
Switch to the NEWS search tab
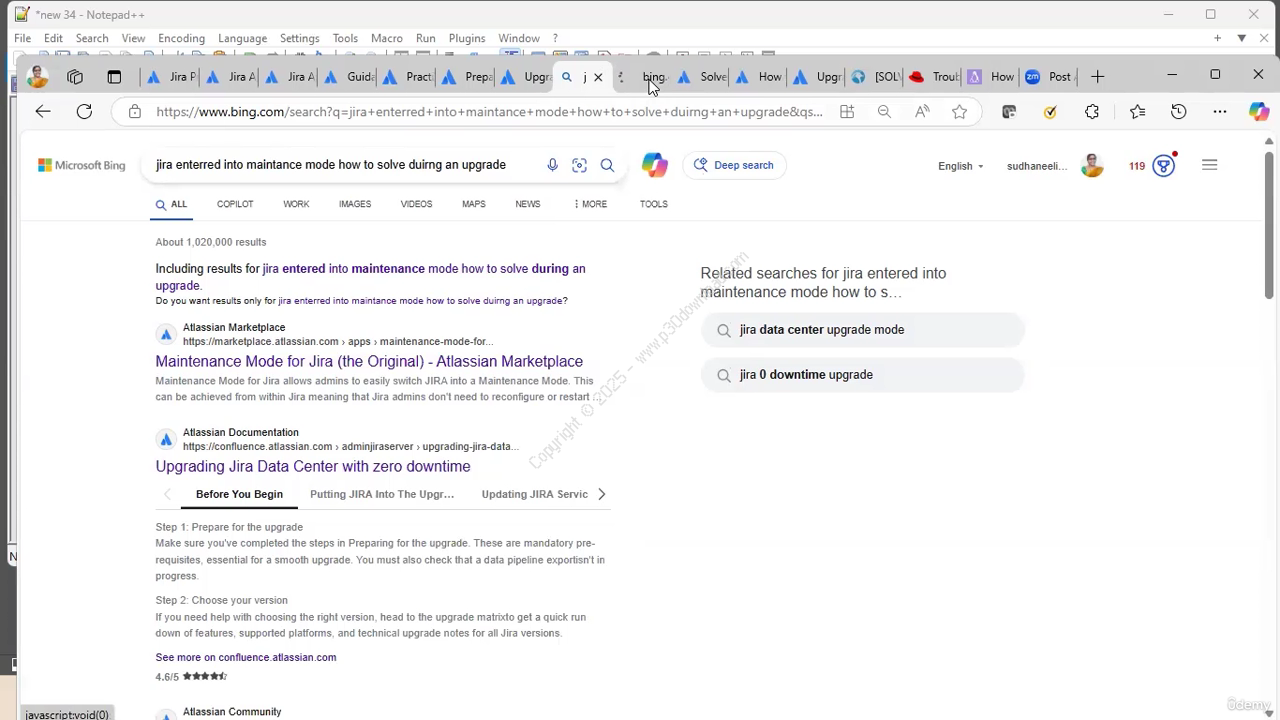pyautogui.click(x=528, y=204)
